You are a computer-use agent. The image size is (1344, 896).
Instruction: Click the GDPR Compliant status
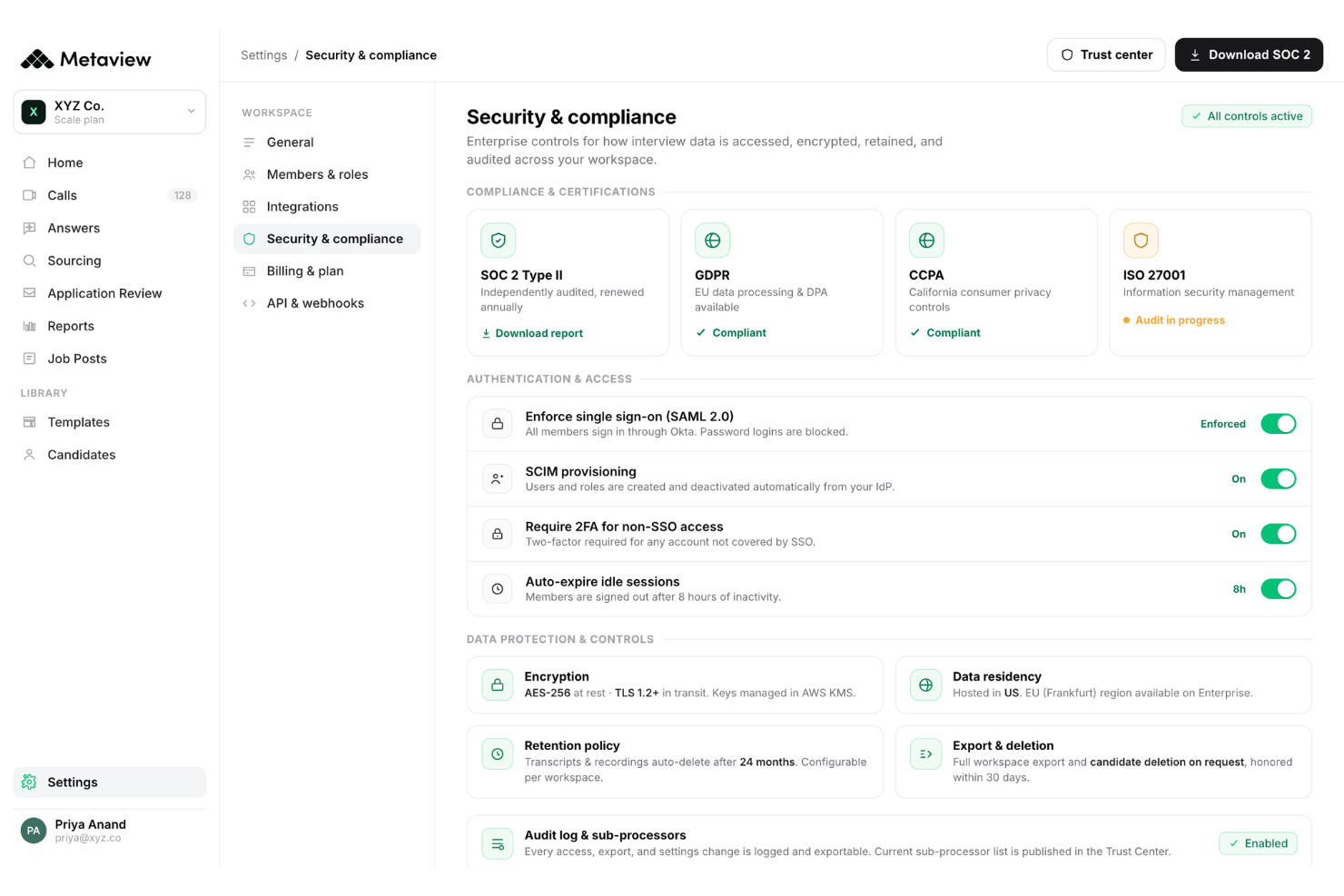pyautogui.click(x=731, y=333)
